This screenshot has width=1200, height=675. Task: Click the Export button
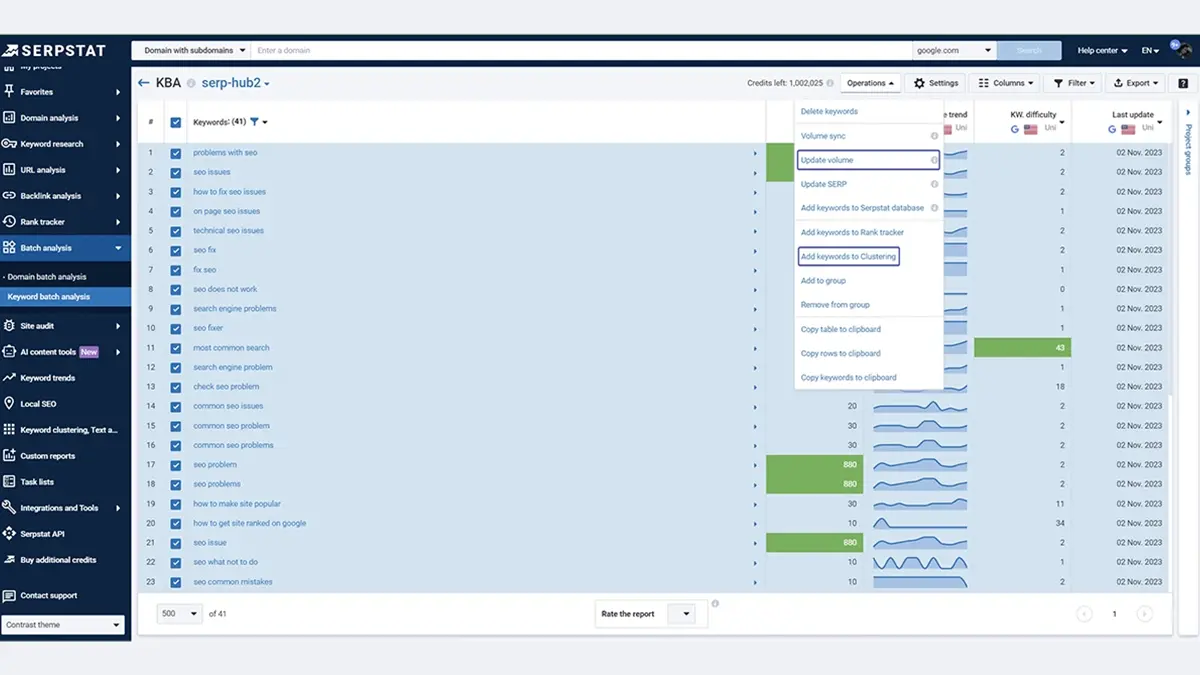[1134, 83]
